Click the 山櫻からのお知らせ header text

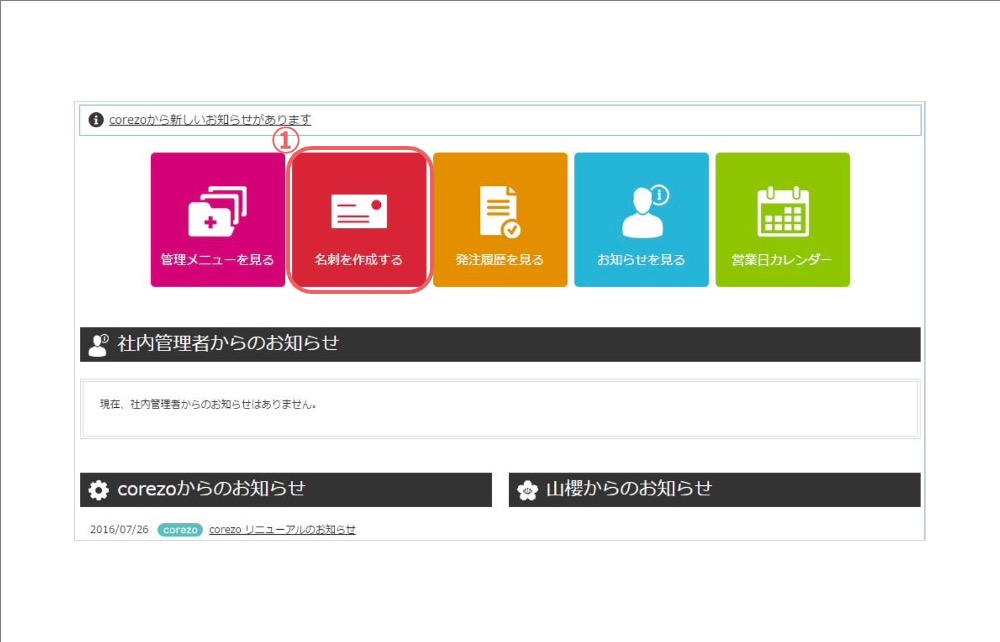click(629, 489)
